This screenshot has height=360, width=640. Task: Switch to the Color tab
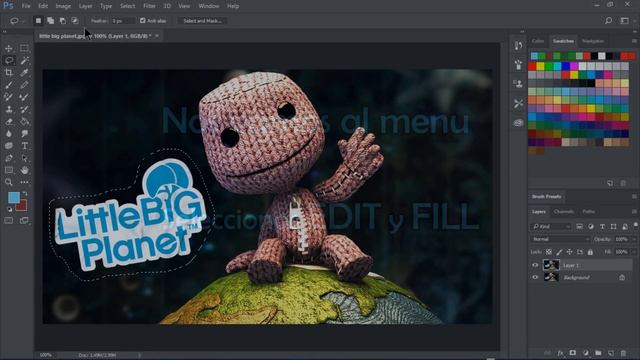[x=538, y=41]
